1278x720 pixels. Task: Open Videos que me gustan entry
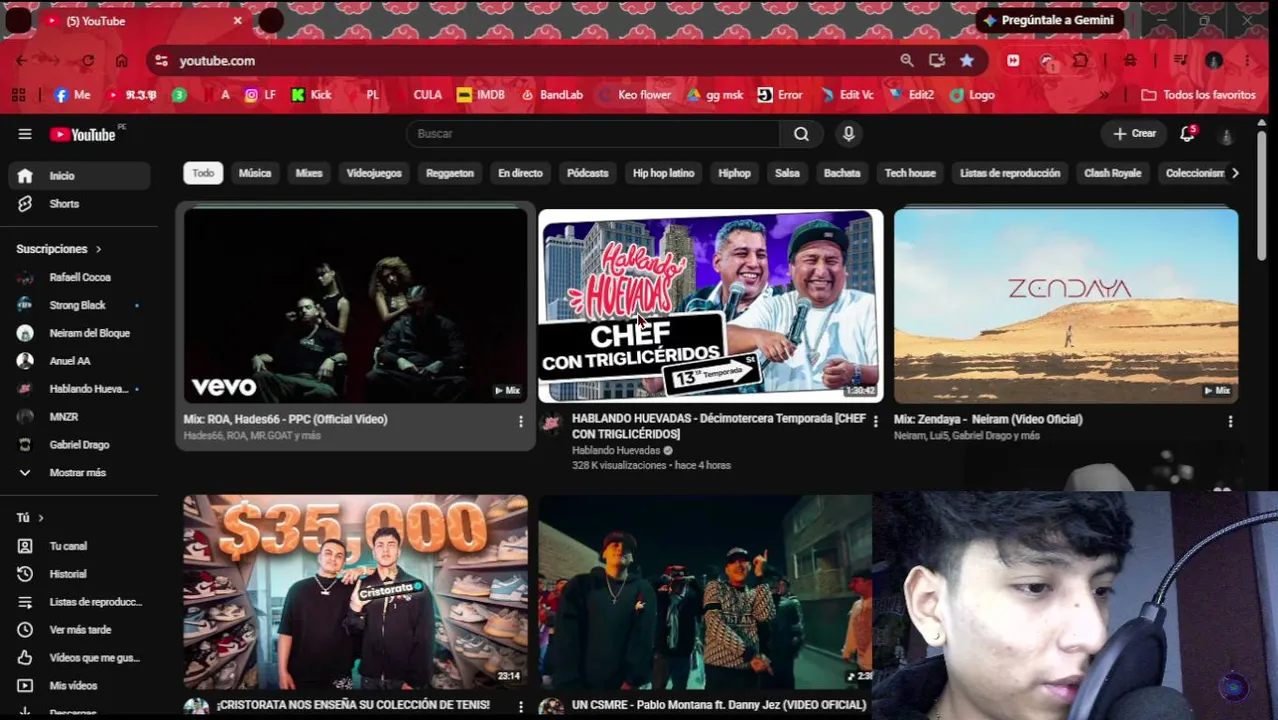[x=80, y=658]
